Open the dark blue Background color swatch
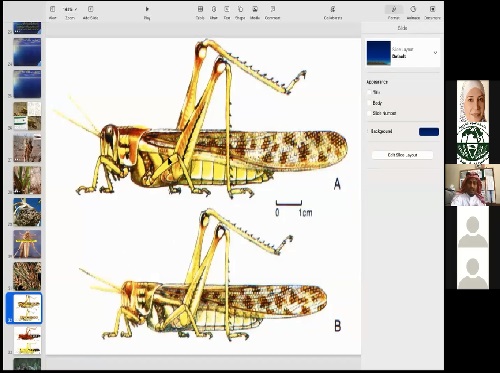This screenshot has width=500, height=373. [429, 132]
